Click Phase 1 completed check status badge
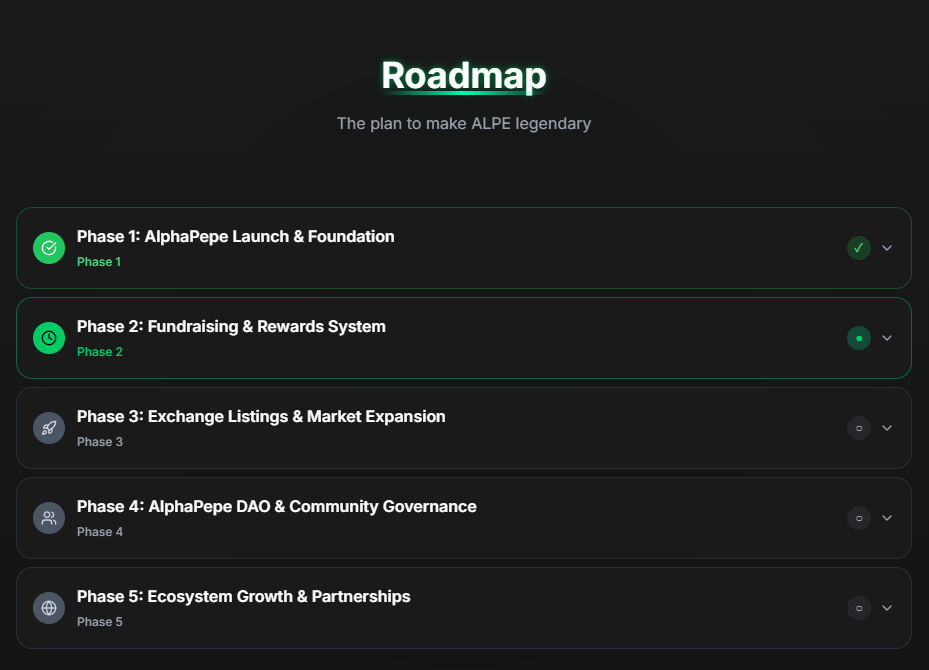This screenshot has height=670, width=929. tap(858, 248)
